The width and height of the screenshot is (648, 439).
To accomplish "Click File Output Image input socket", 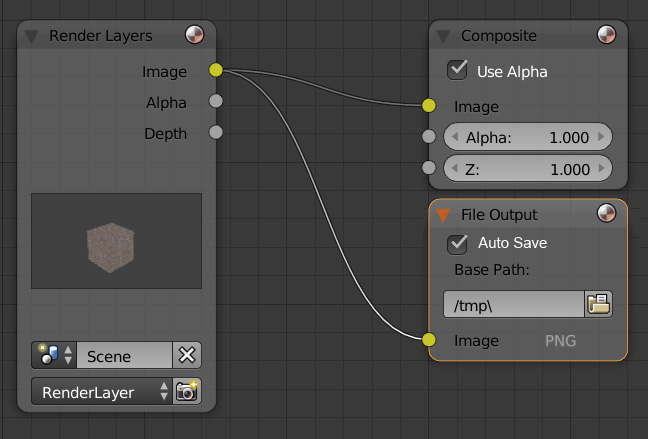I will tap(429, 340).
